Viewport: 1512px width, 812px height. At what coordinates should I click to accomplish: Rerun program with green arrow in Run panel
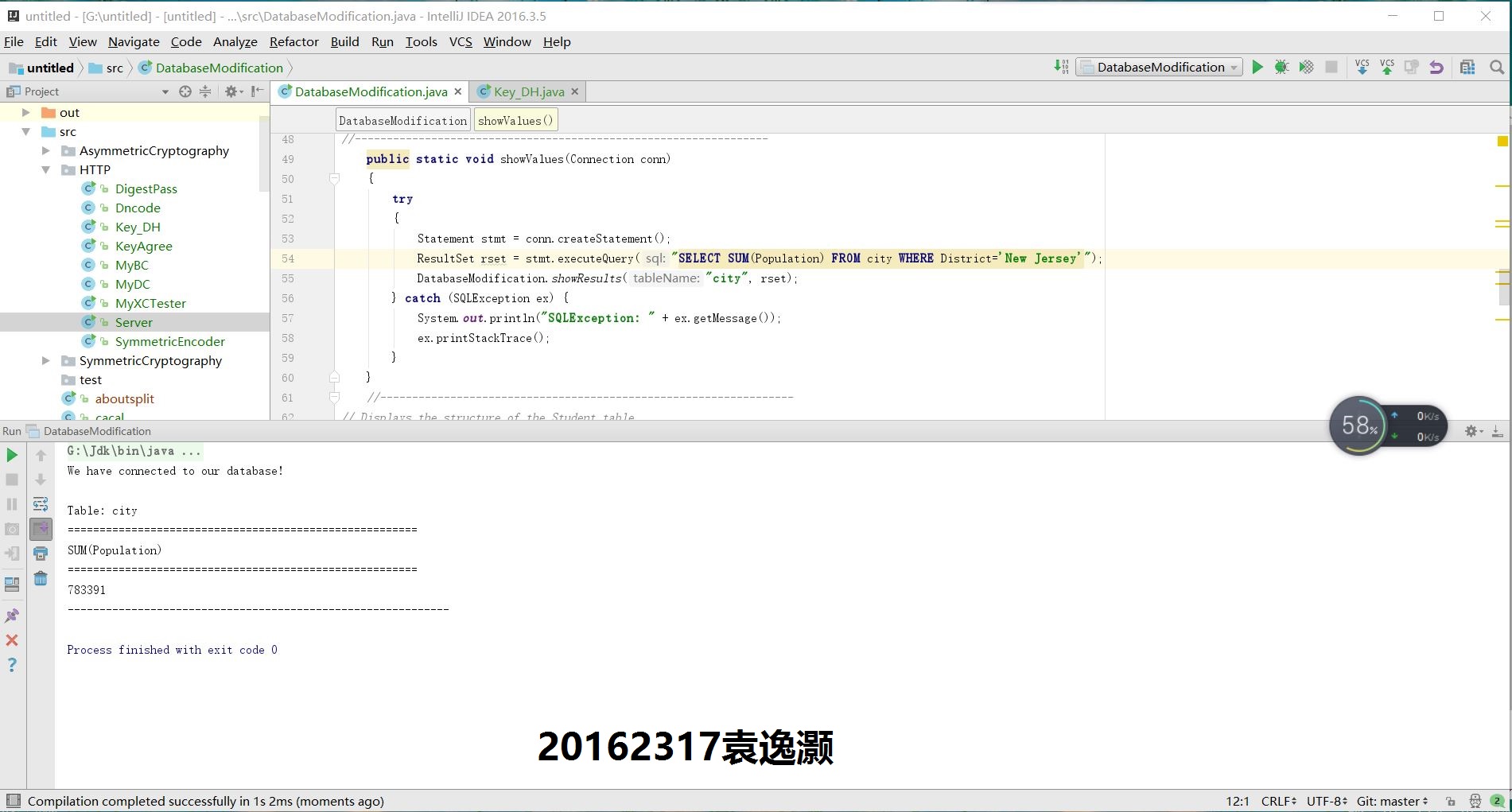click(x=12, y=455)
